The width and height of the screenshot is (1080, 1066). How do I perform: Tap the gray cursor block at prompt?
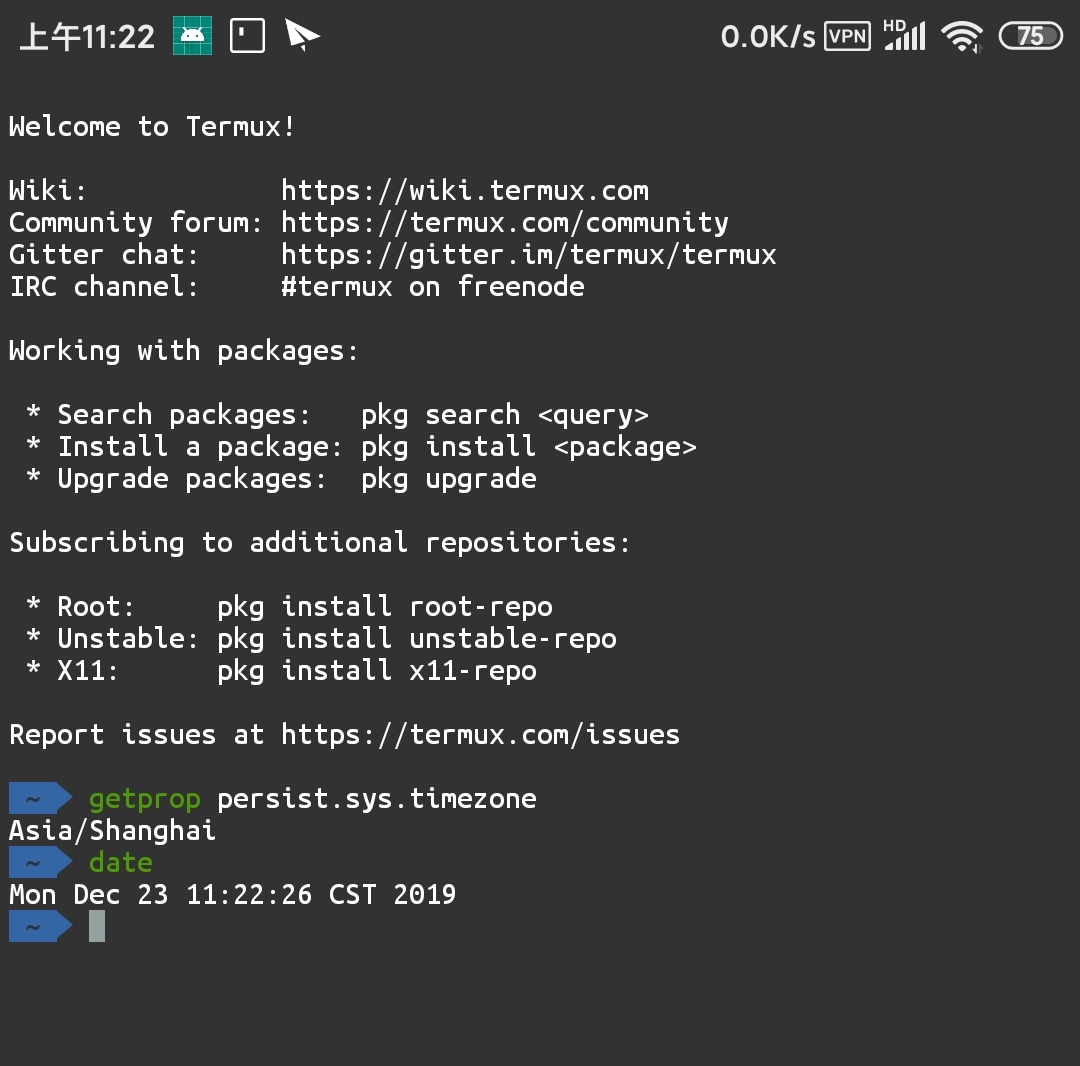[97, 926]
